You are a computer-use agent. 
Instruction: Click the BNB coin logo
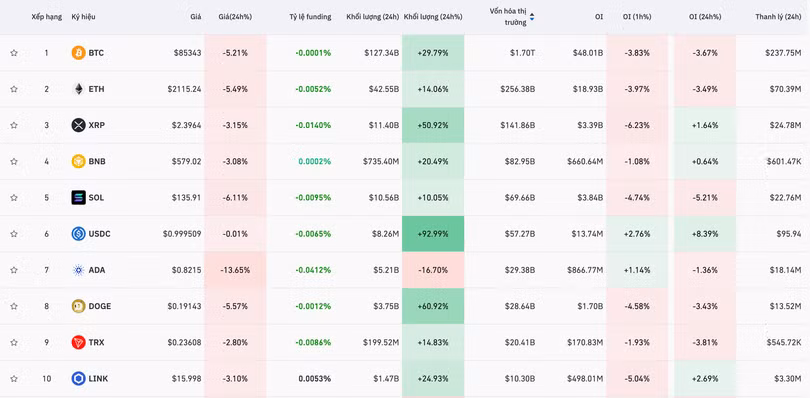tap(79, 161)
